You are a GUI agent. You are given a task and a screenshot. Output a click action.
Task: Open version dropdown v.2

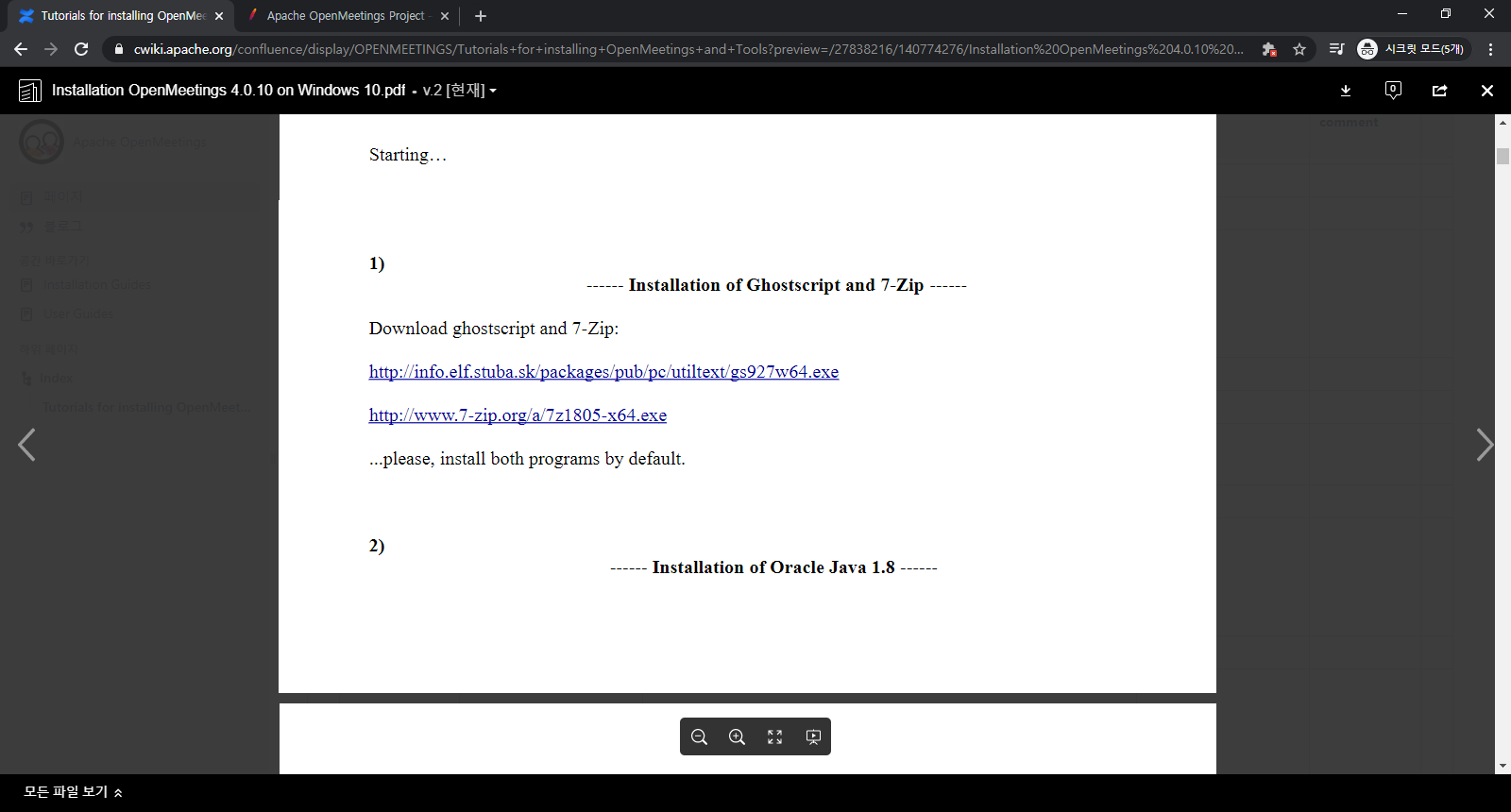[x=459, y=91]
